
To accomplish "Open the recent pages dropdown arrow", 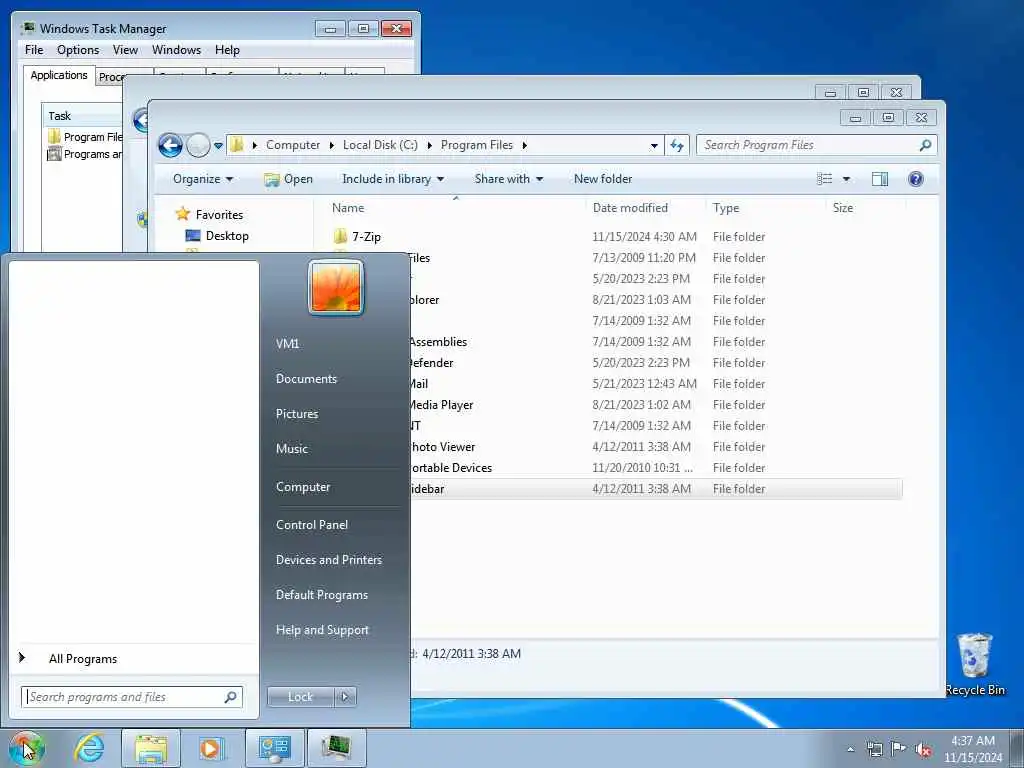I will [218, 146].
